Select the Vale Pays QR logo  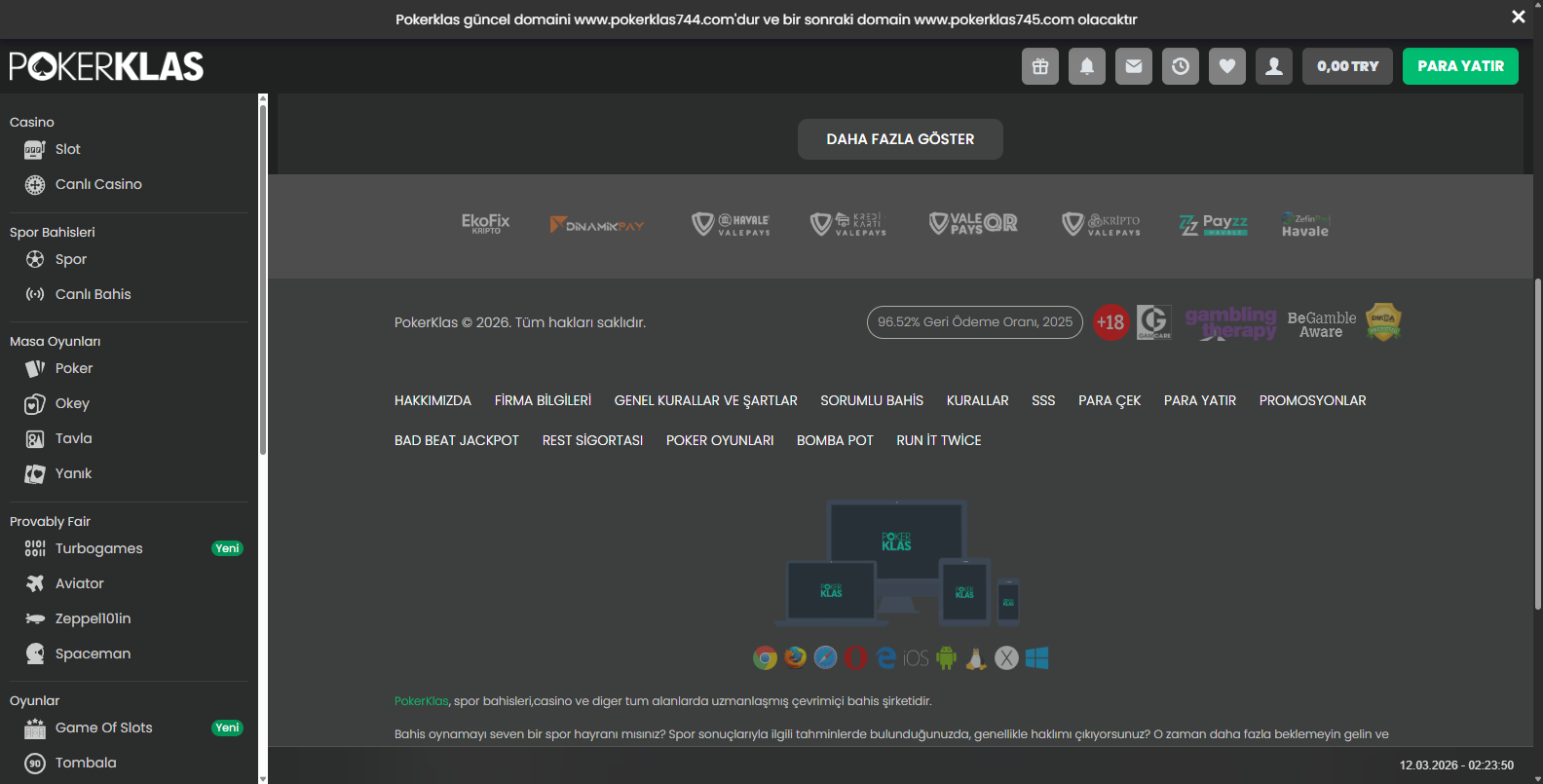click(973, 224)
